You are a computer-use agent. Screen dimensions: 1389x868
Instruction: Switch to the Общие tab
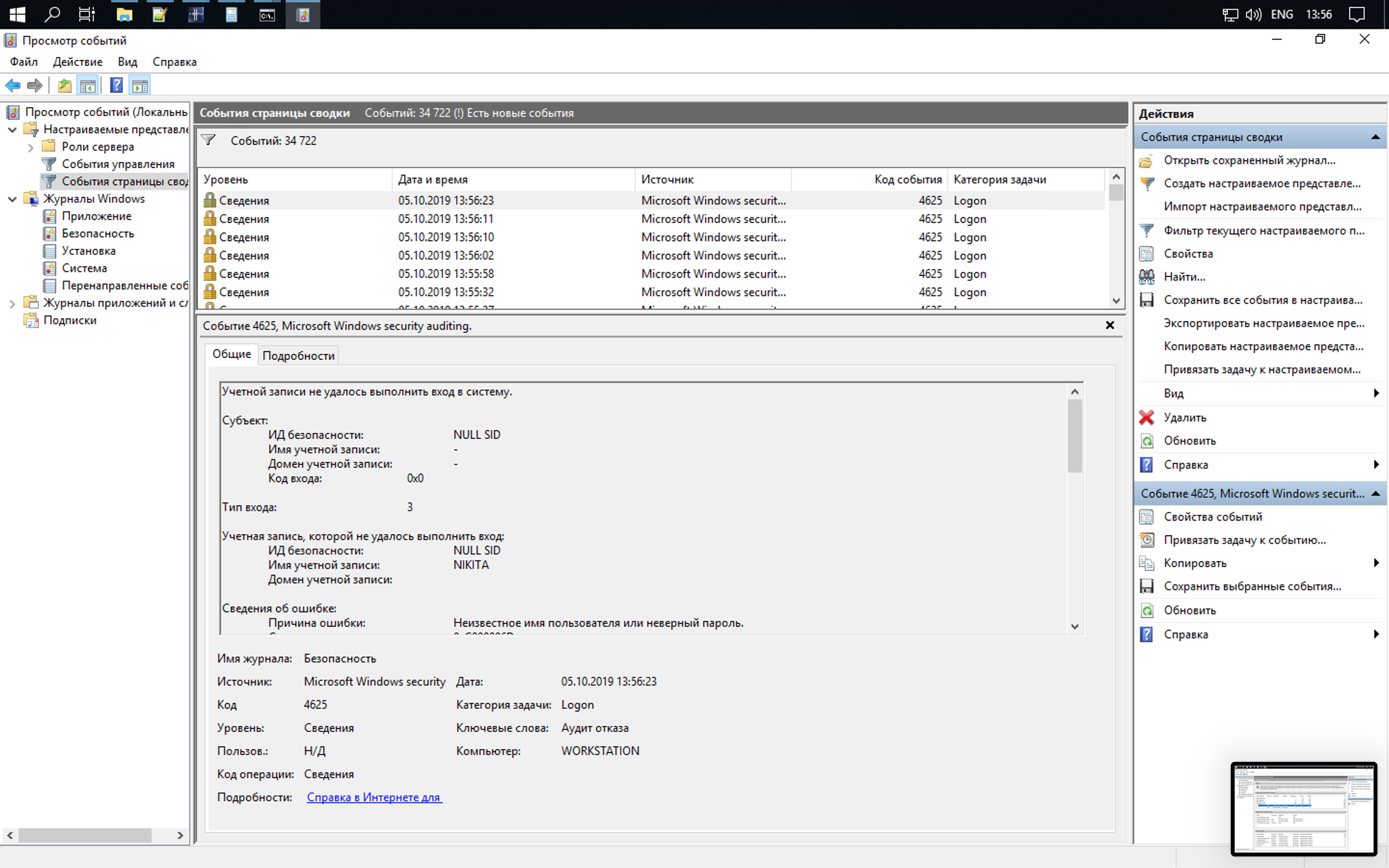click(231, 354)
